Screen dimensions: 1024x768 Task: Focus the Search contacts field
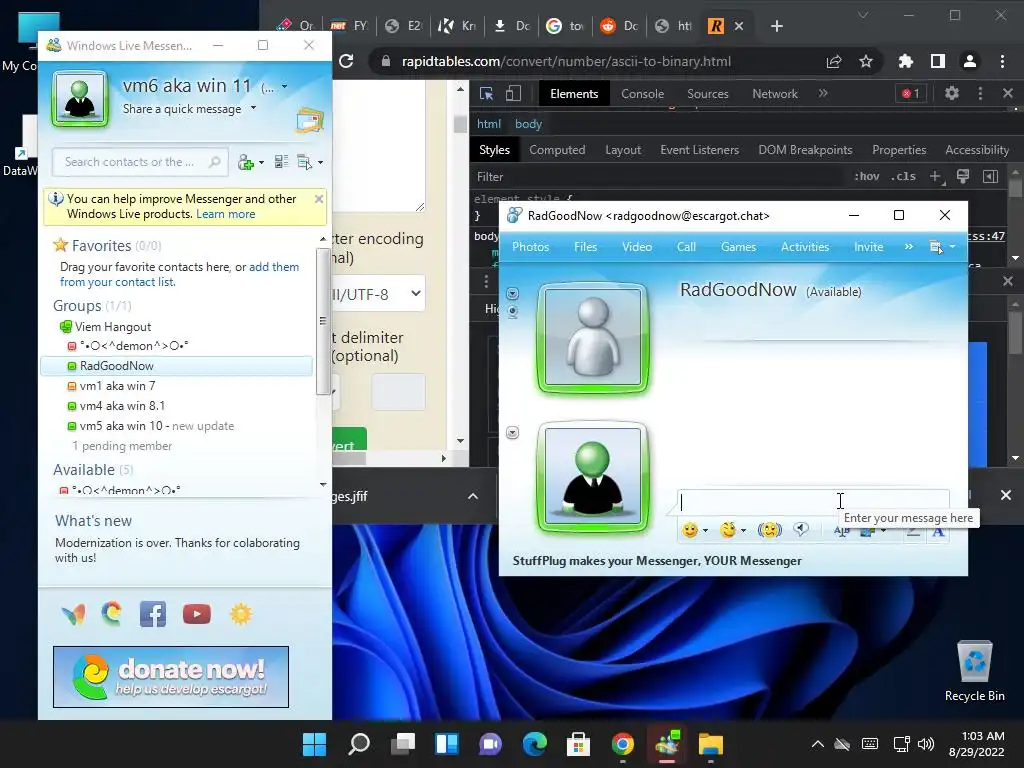(140, 161)
